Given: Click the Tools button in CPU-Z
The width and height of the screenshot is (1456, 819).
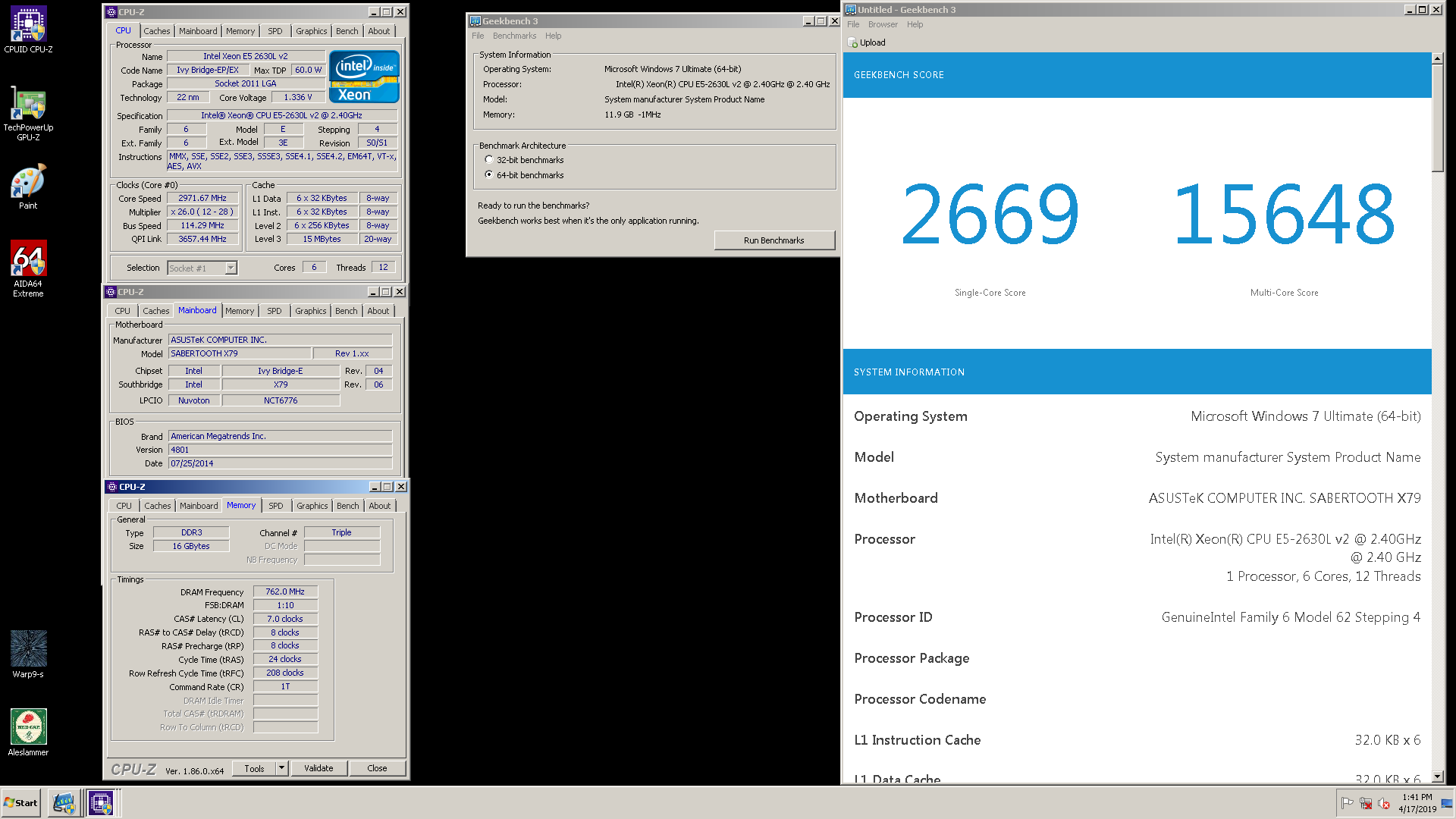Looking at the screenshot, I should point(254,768).
